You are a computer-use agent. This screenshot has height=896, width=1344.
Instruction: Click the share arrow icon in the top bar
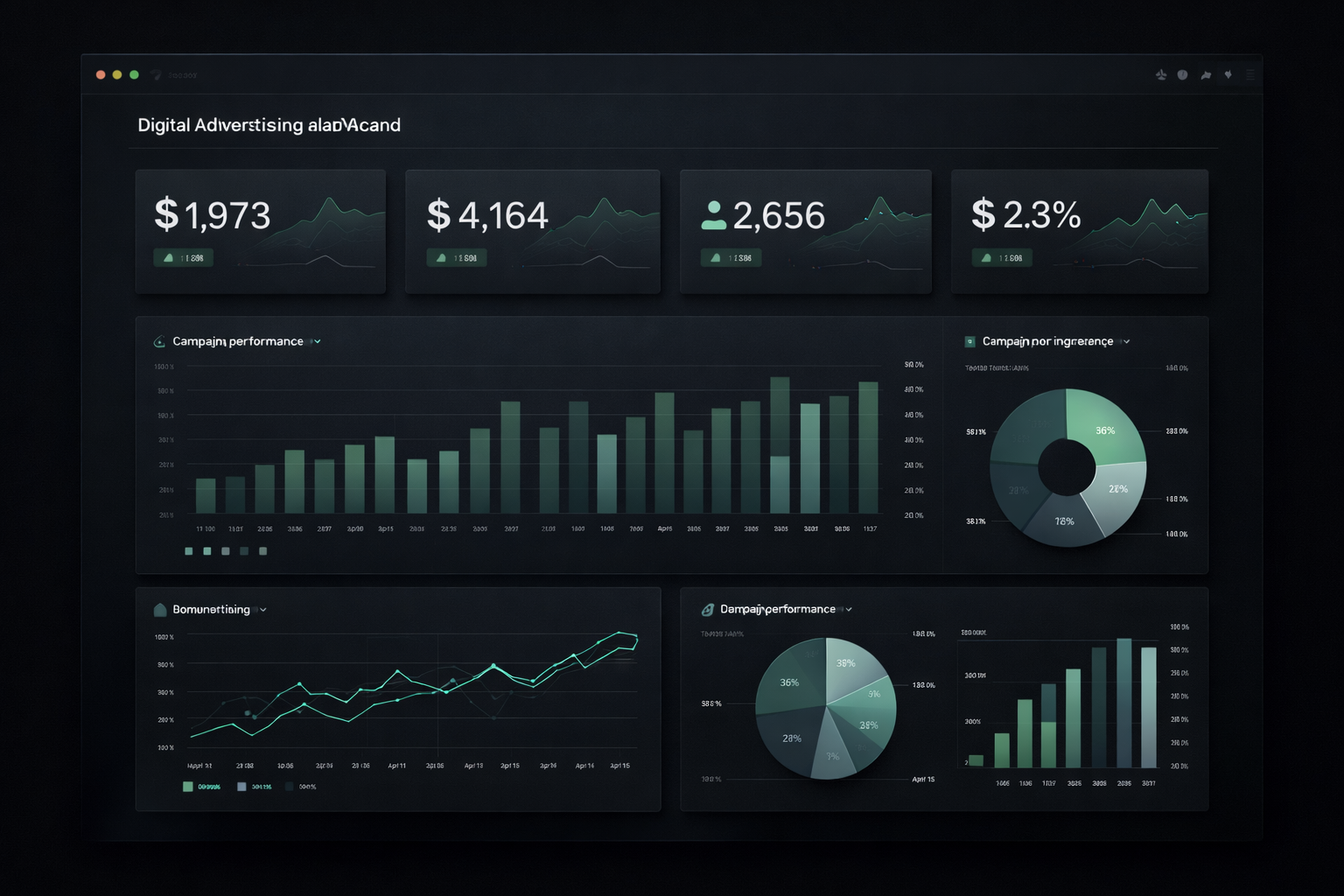[1206, 75]
